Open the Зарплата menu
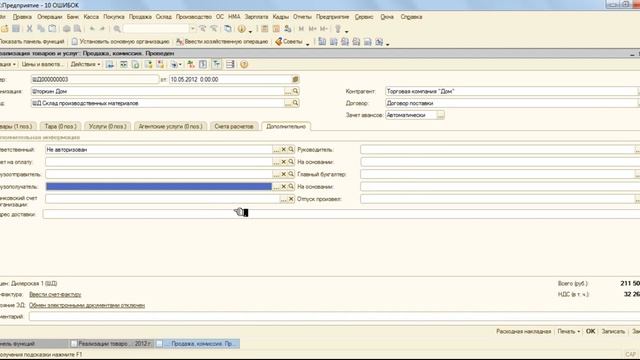 point(256,17)
